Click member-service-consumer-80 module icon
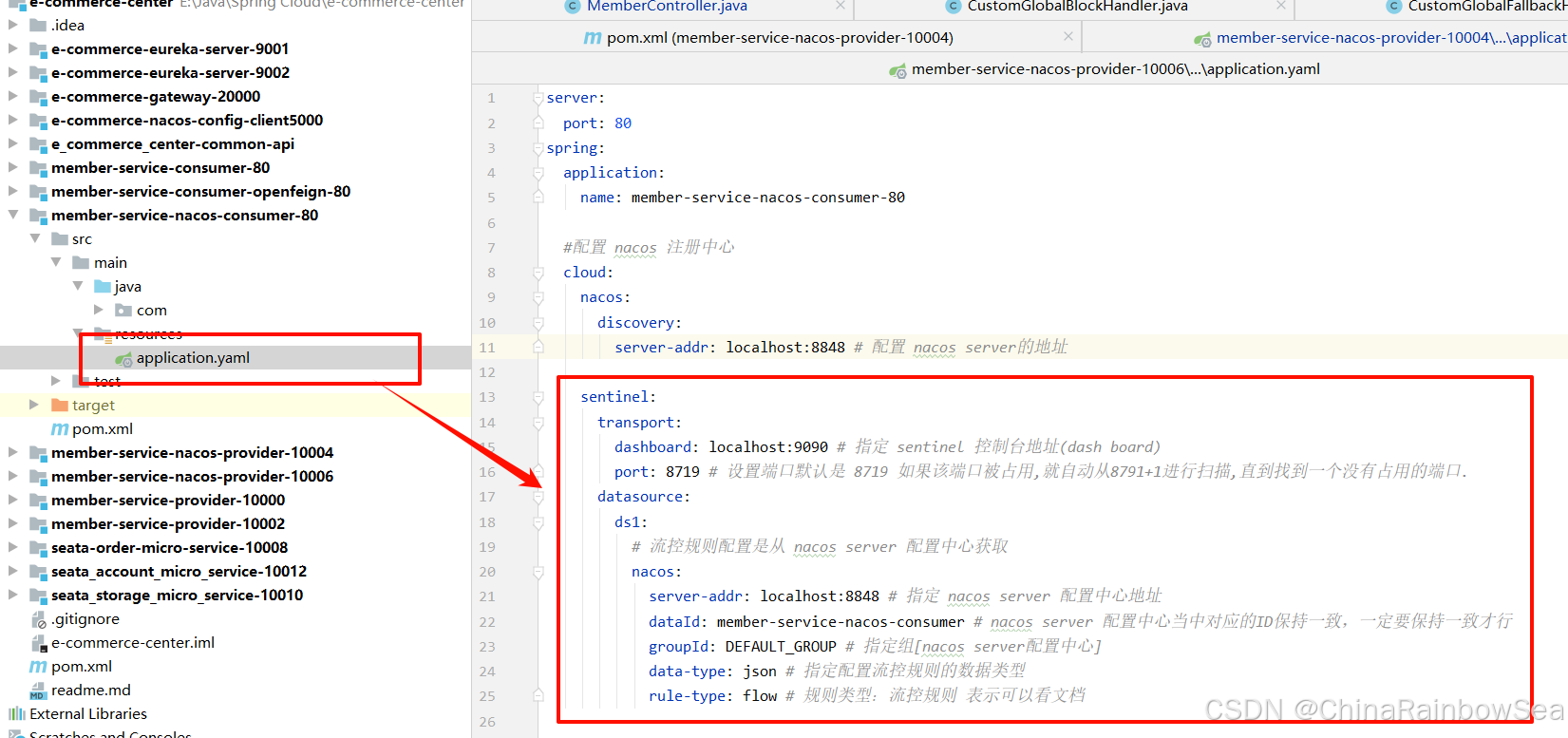 pos(38,168)
